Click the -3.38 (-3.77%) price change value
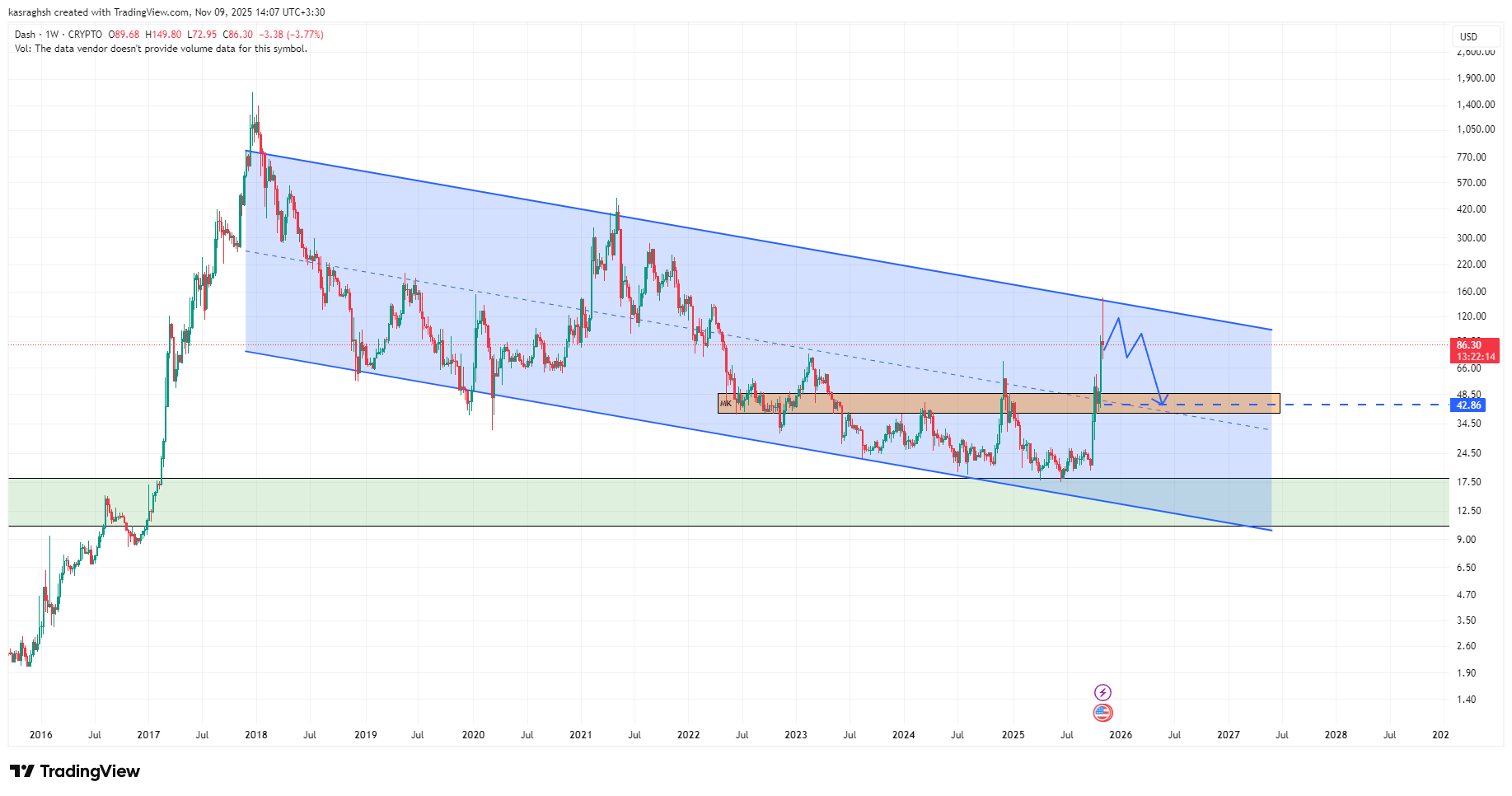1512x796 pixels. point(291,35)
